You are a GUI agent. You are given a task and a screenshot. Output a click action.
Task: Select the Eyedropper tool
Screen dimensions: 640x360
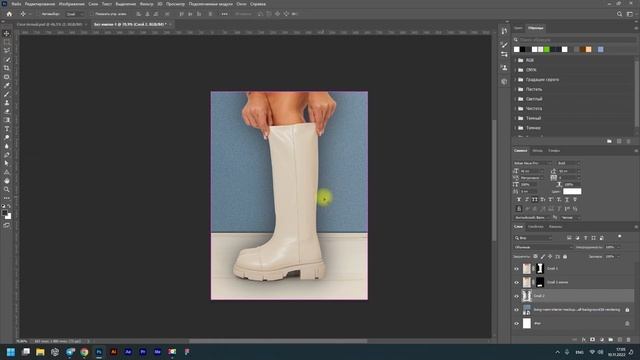7,85
